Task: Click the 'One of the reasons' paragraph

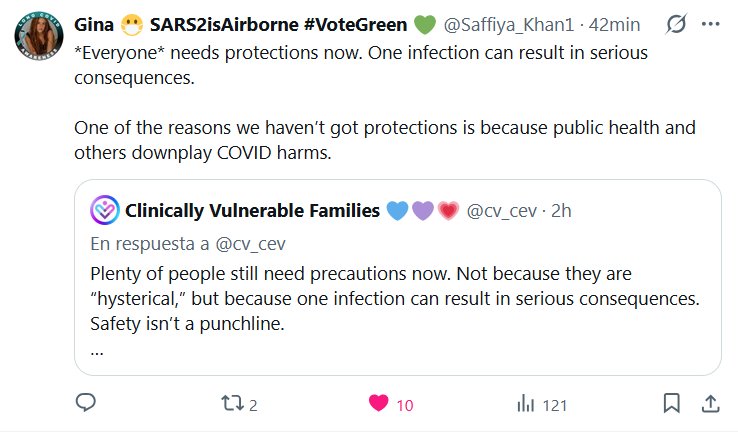Action: pyautogui.click(x=384, y=141)
